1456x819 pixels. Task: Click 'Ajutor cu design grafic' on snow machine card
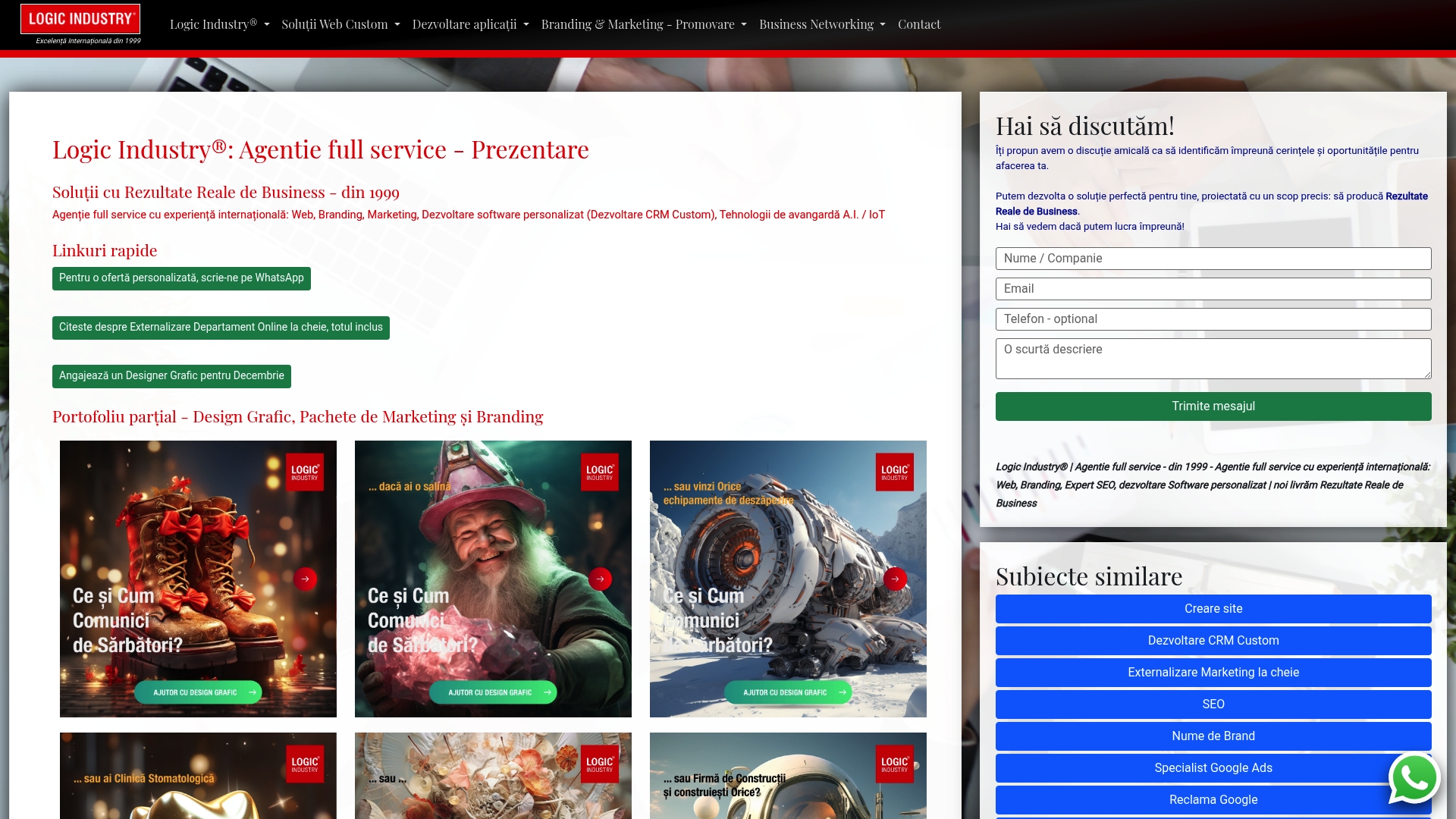[x=788, y=692]
